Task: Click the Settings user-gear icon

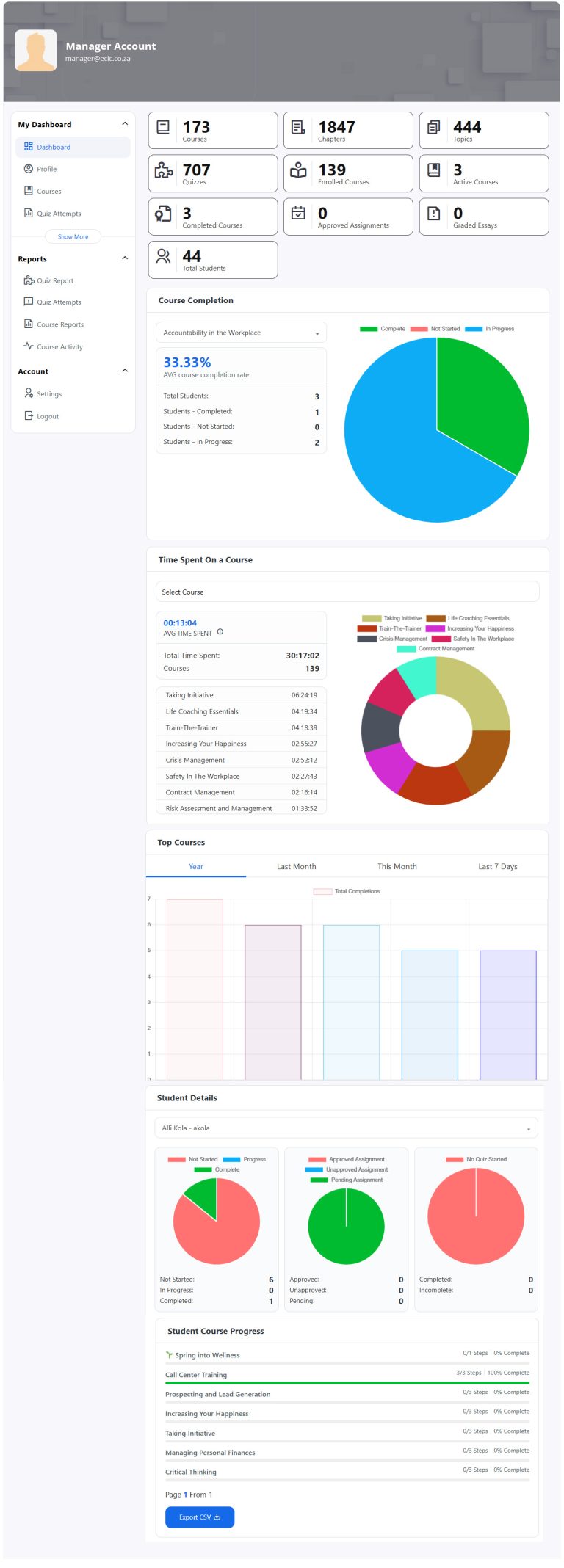Action: click(x=29, y=393)
